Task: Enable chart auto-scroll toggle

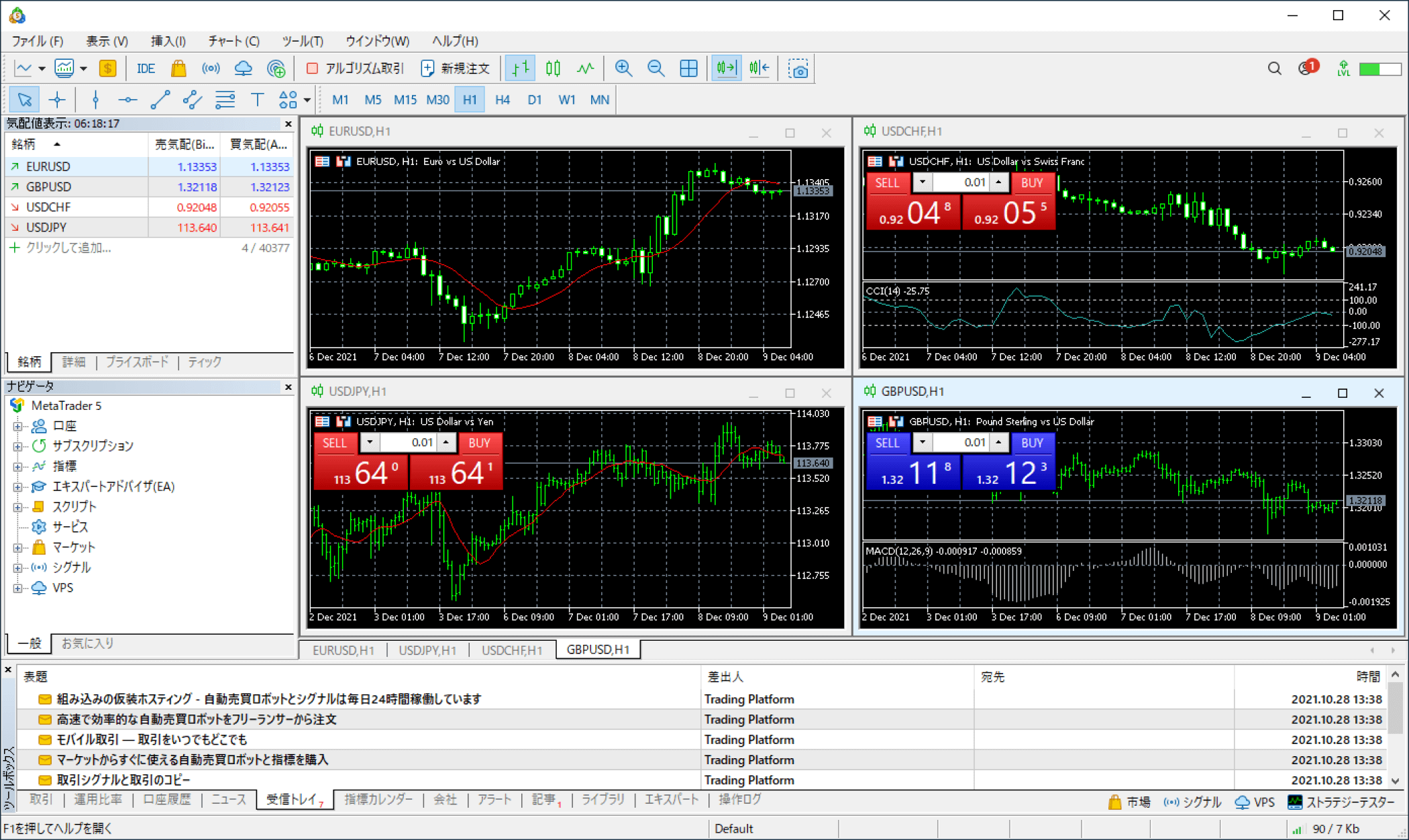Action: (x=726, y=68)
